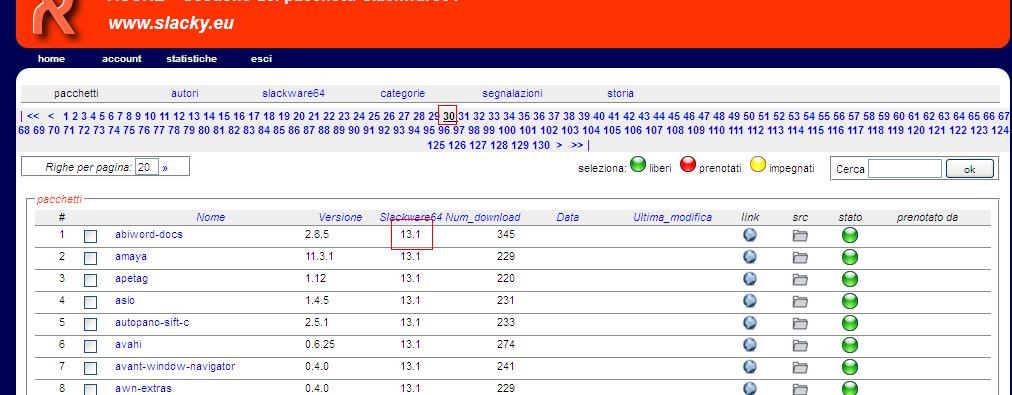
Task: Open the segnalazioni tab
Action: (512, 94)
